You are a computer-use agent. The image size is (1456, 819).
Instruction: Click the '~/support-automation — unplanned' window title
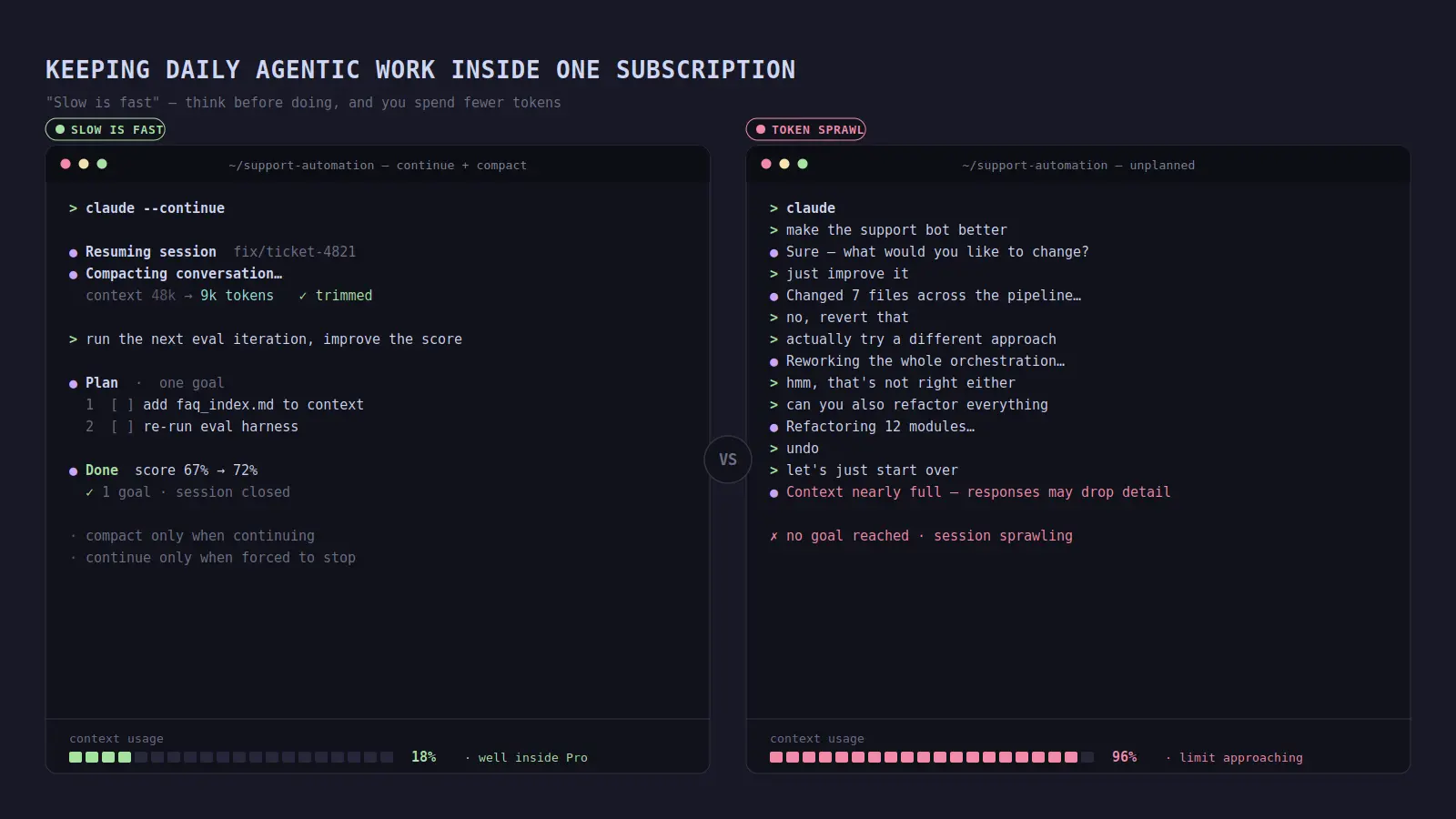[x=1078, y=165]
